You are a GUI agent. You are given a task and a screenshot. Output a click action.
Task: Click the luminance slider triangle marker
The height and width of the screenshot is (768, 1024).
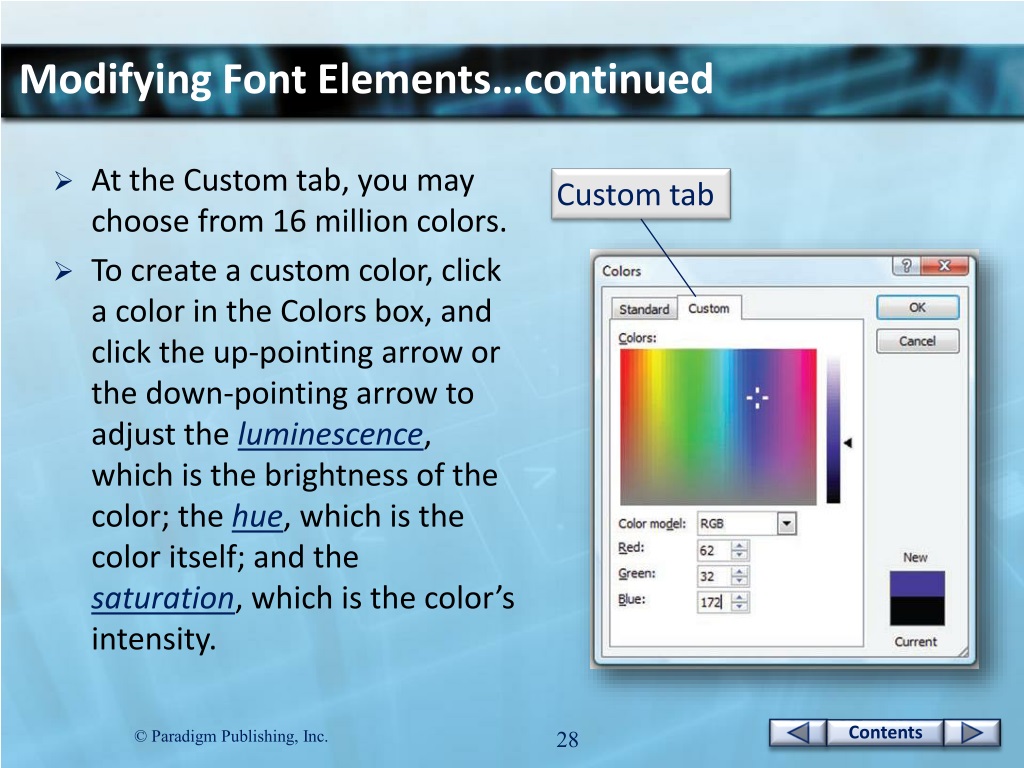848,443
